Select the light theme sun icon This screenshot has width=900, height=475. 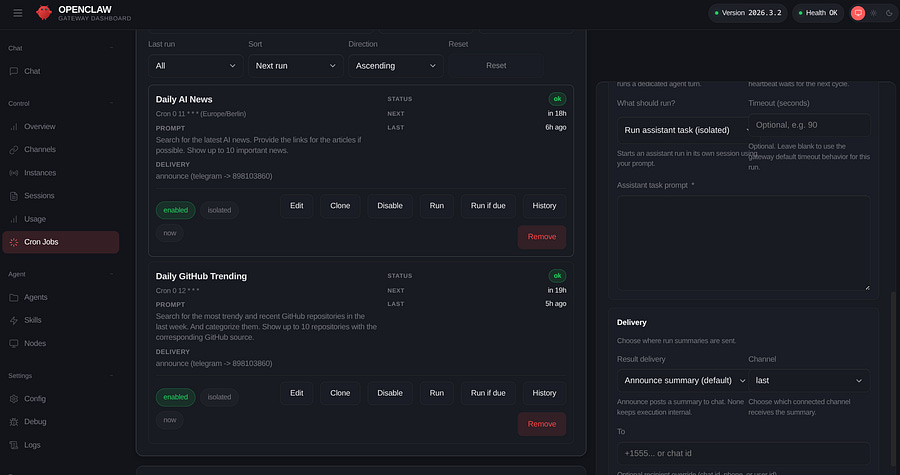coord(874,13)
